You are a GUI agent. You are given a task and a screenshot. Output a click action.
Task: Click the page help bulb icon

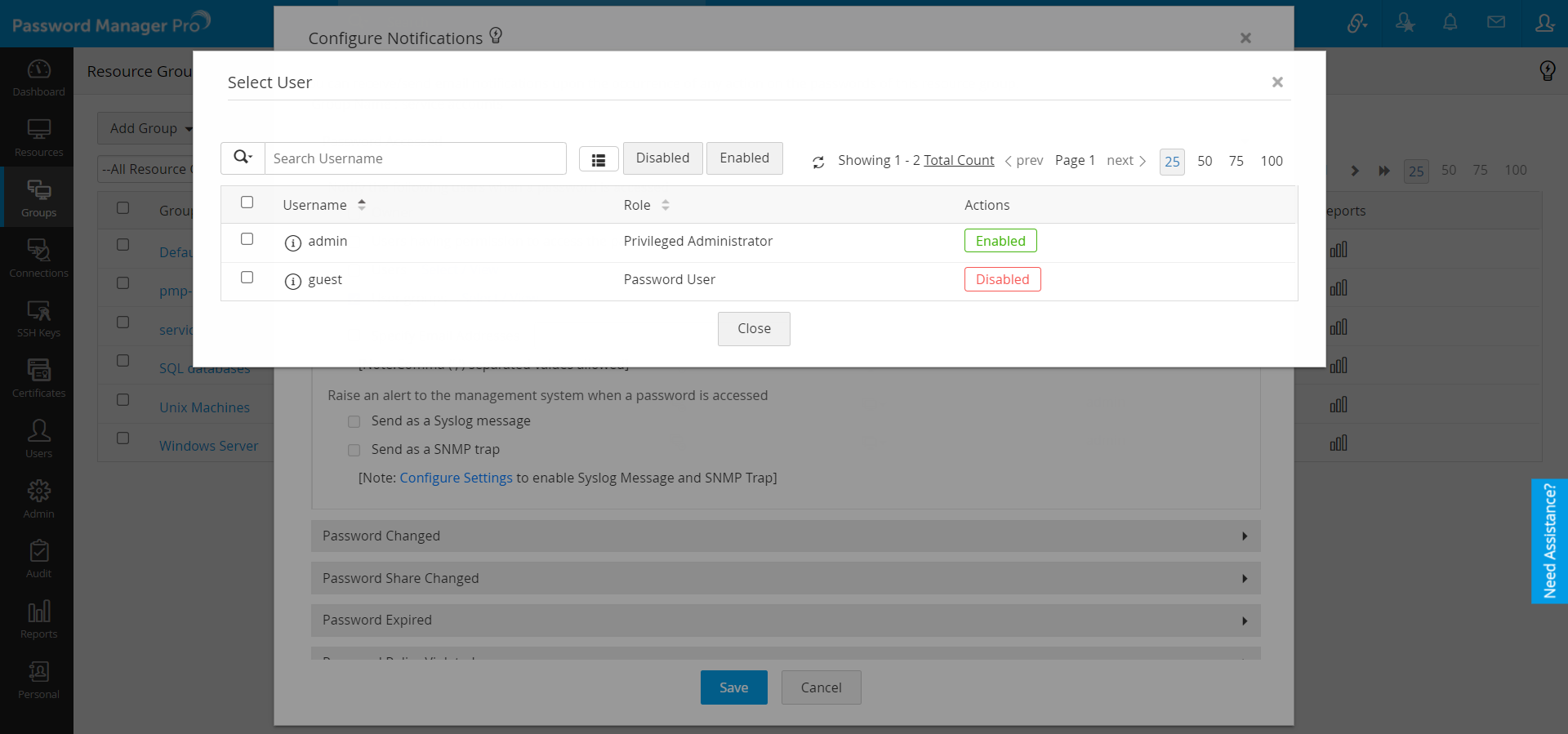1548,71
